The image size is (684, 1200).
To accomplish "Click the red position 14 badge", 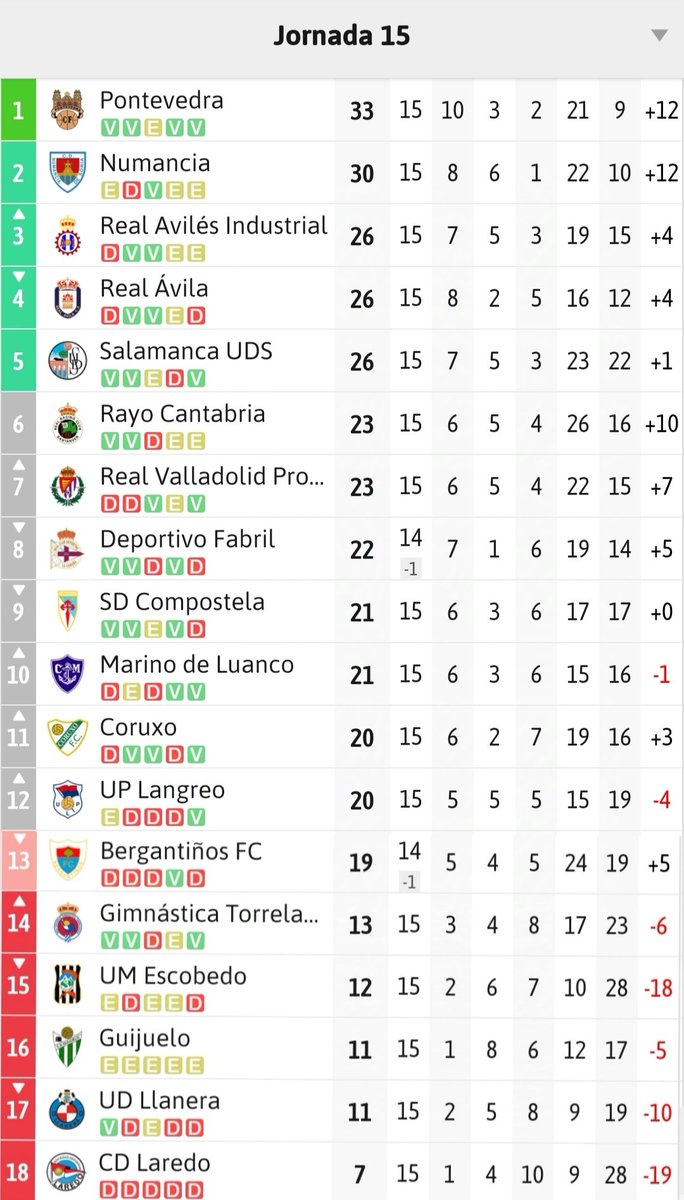I will pos(18,923).
